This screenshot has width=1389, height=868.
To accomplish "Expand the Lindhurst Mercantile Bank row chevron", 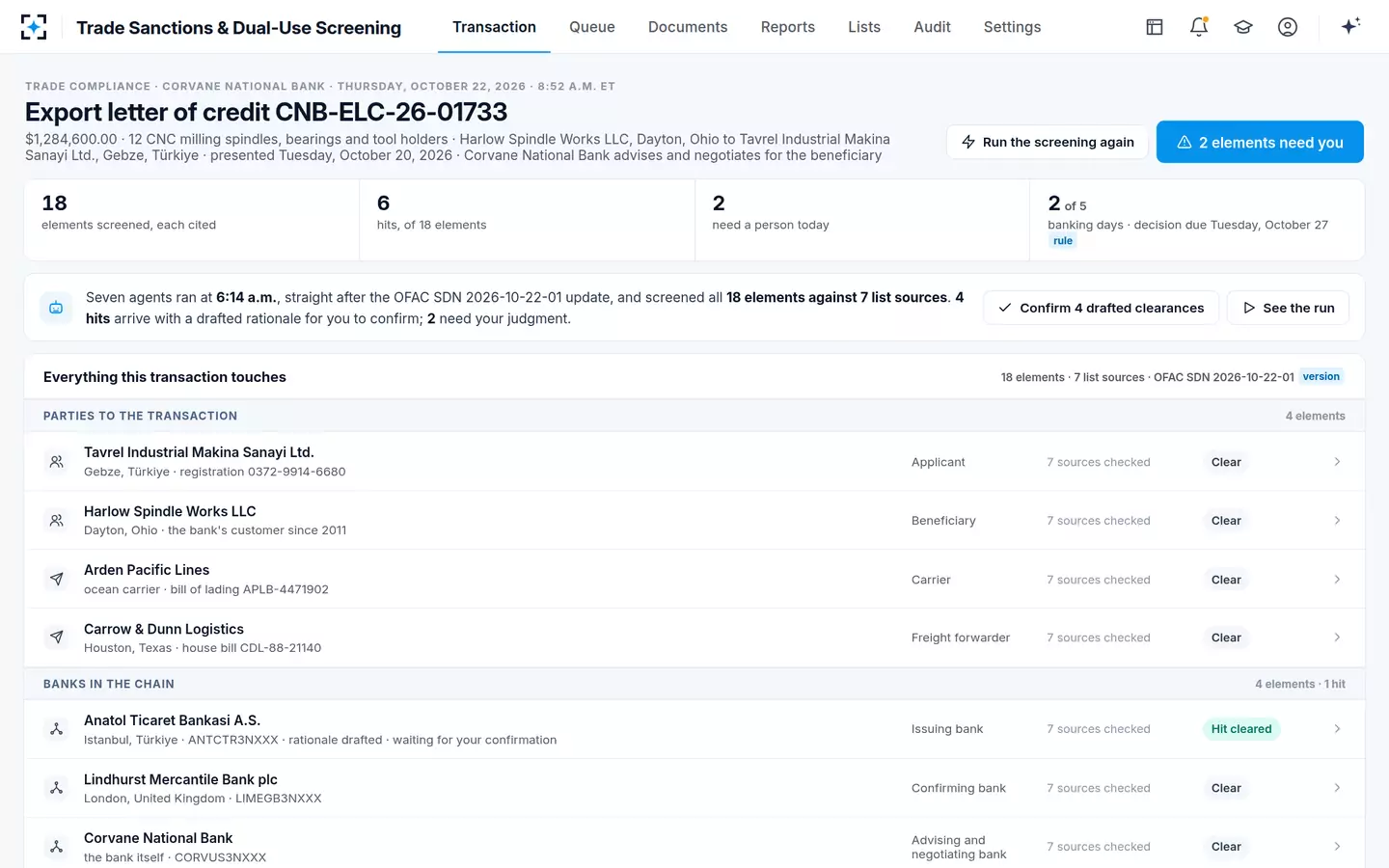I will (x=1337, y=788).
